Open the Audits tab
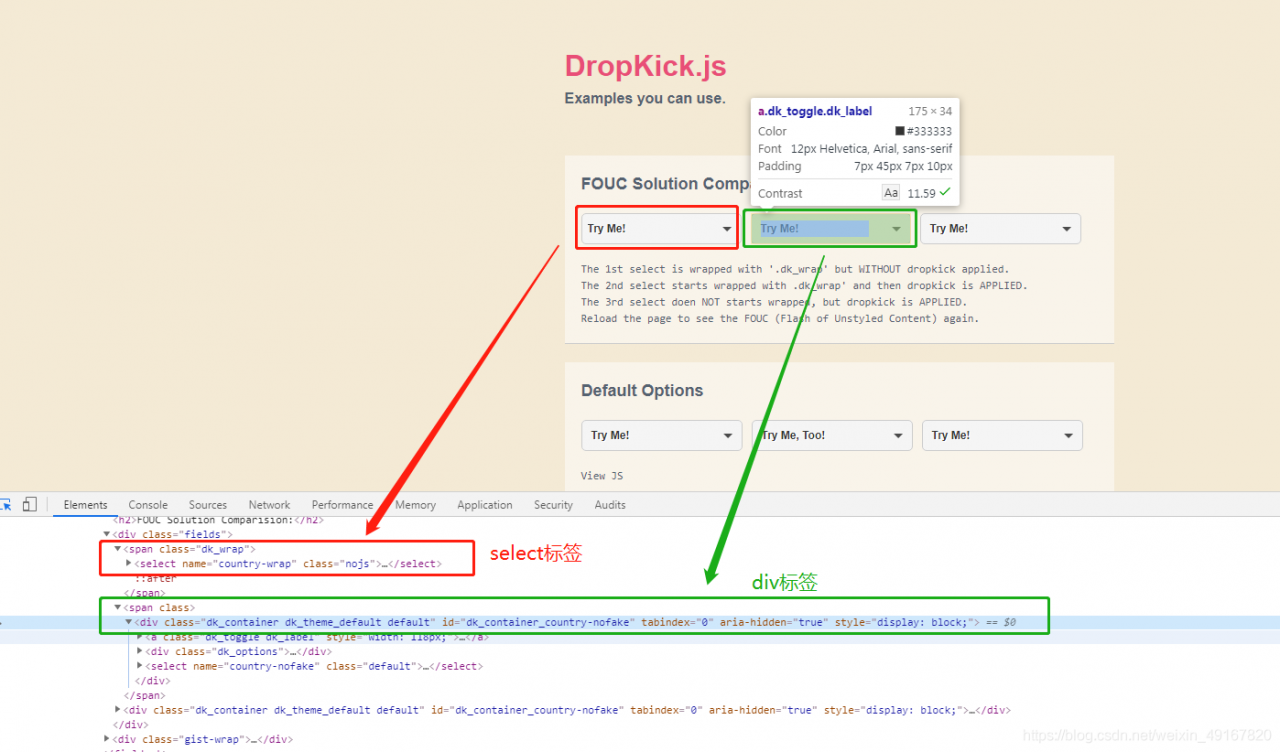This screenshot has height=752, width=1280. [x=610, y=505]
